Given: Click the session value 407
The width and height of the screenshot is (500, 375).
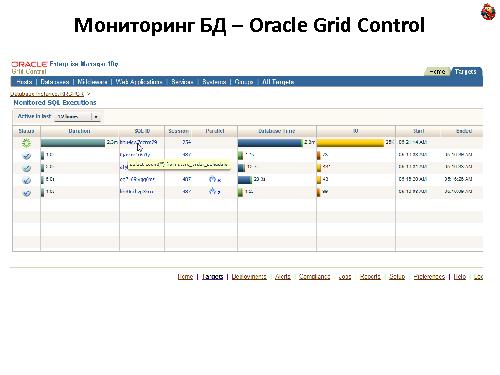Looking at the screenshot, I should coord(187,179).
